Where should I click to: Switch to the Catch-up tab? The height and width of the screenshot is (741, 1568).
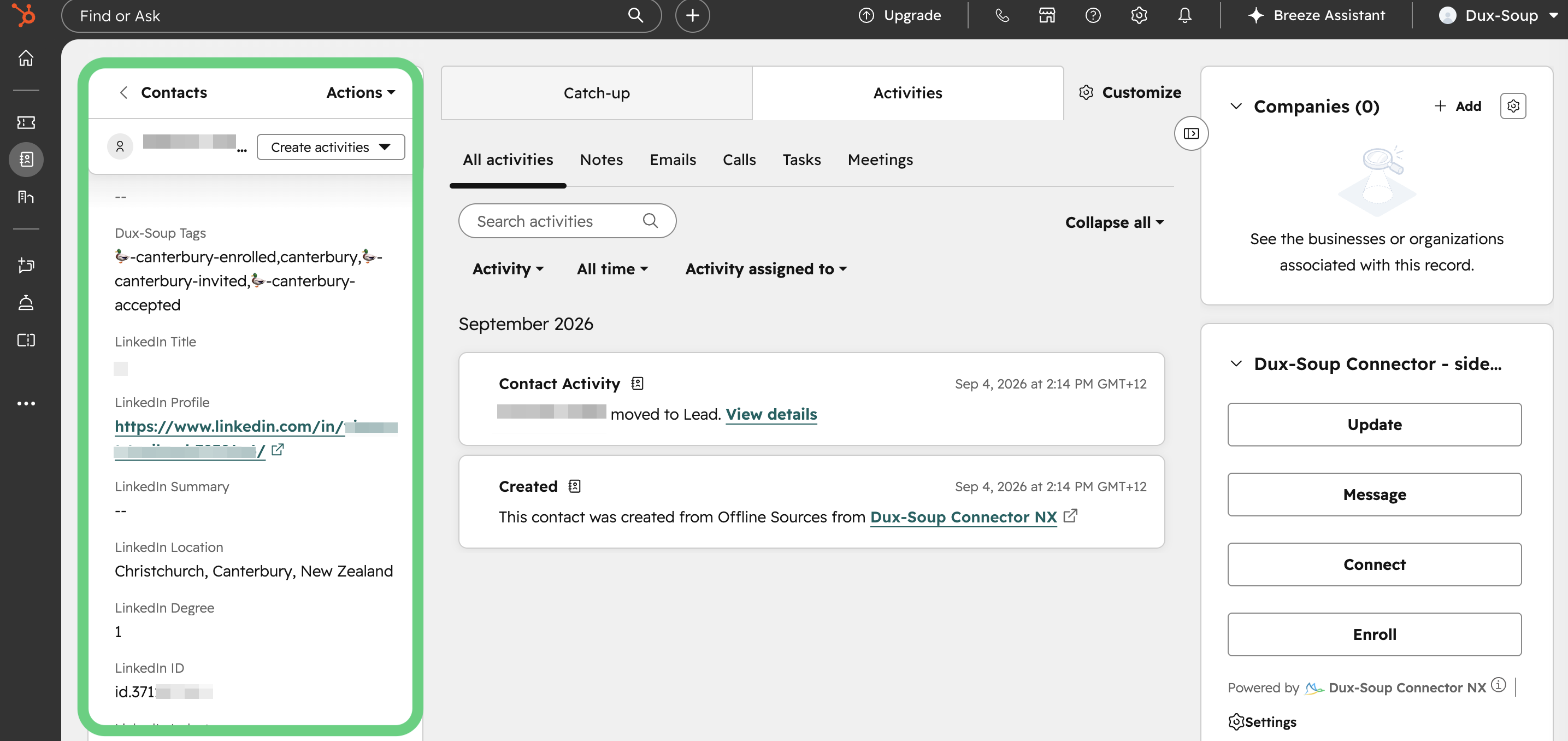tap(597, 93)
